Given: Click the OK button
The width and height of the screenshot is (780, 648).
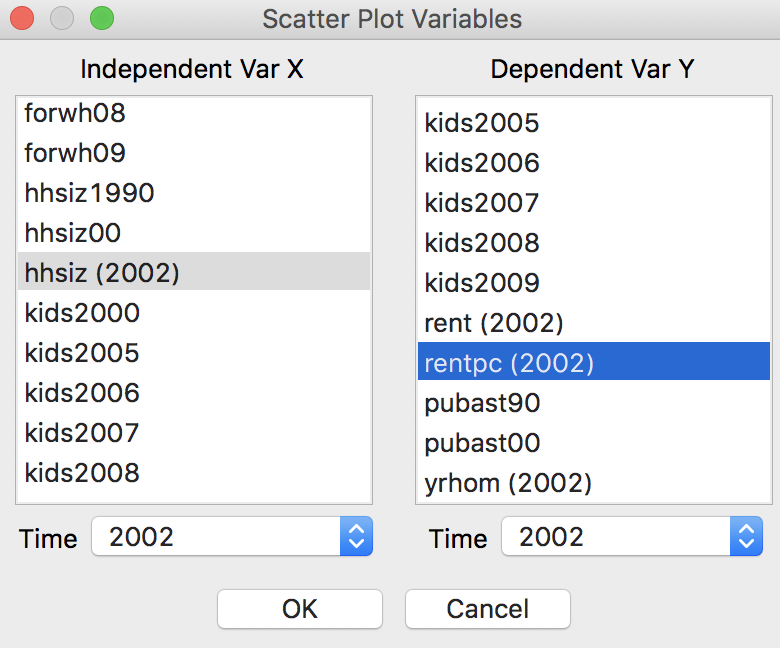Looking at the screenshot, I should coord(299,608).
